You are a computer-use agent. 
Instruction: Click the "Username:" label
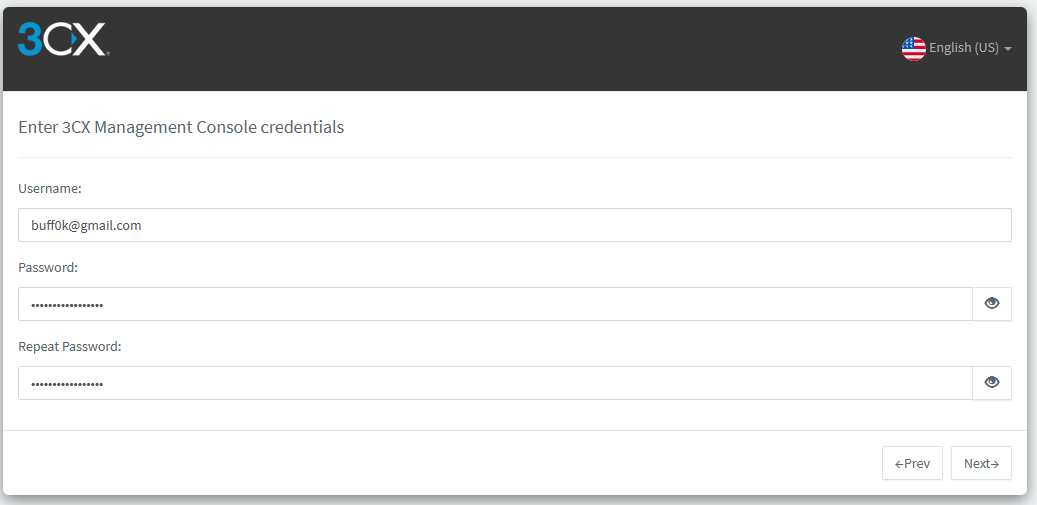point(50,188)
